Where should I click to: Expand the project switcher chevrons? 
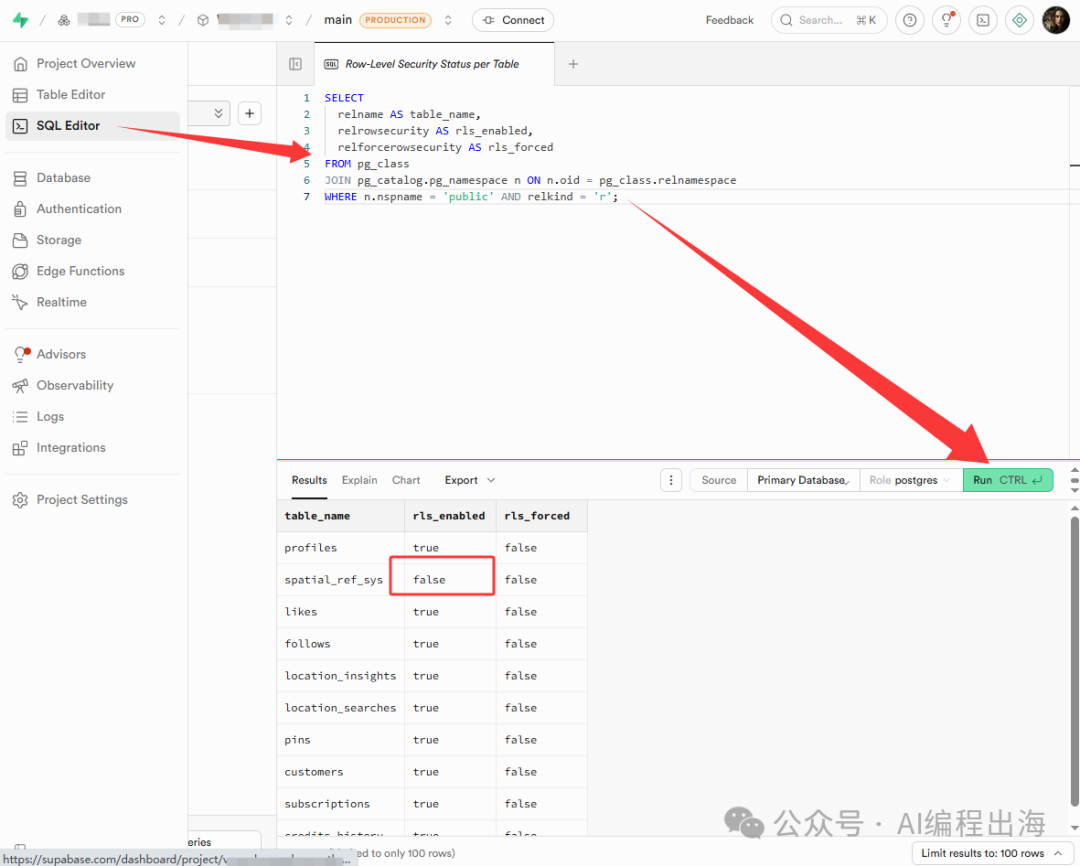coord(289,20)
